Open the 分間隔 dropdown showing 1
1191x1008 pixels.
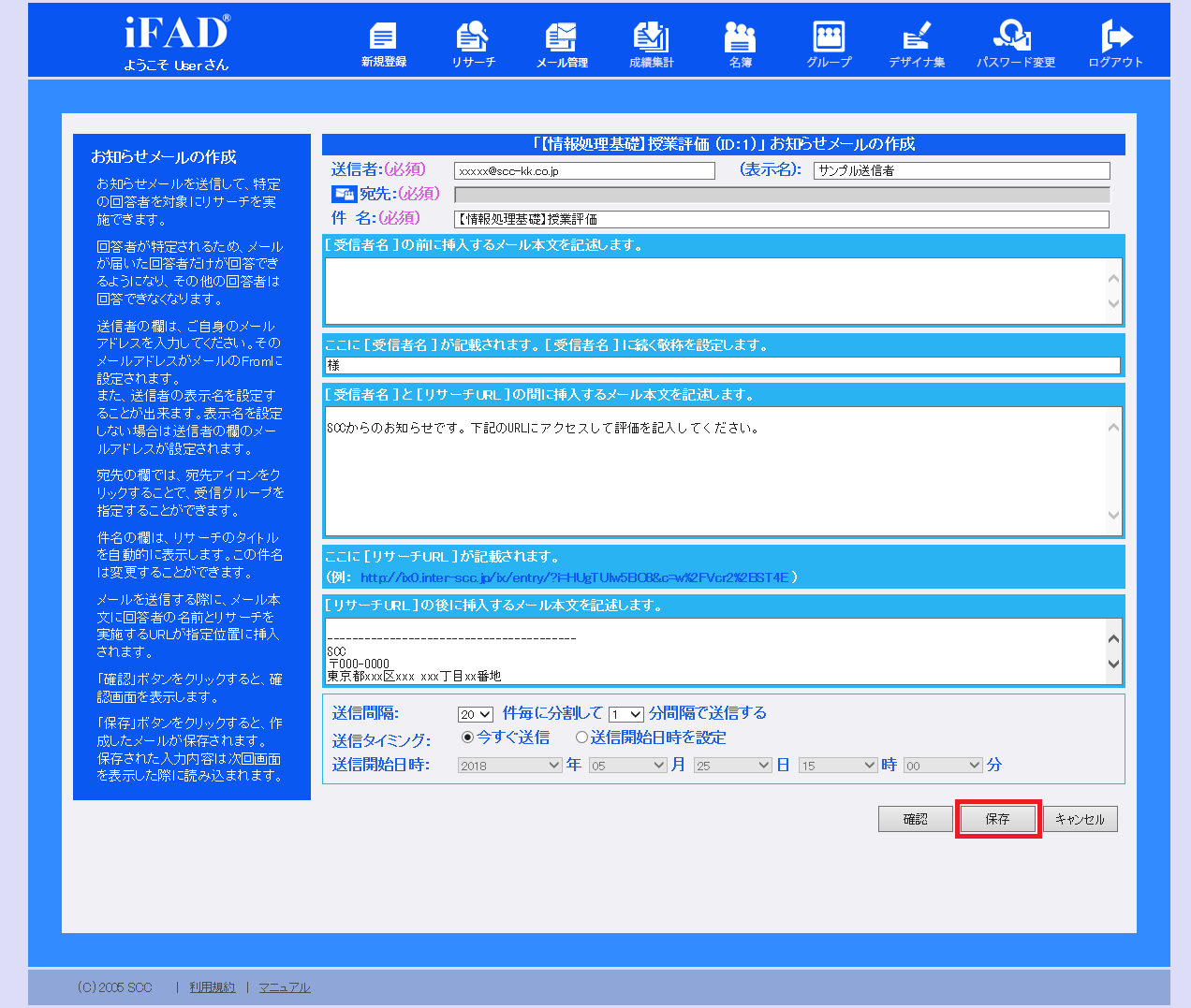626,714
